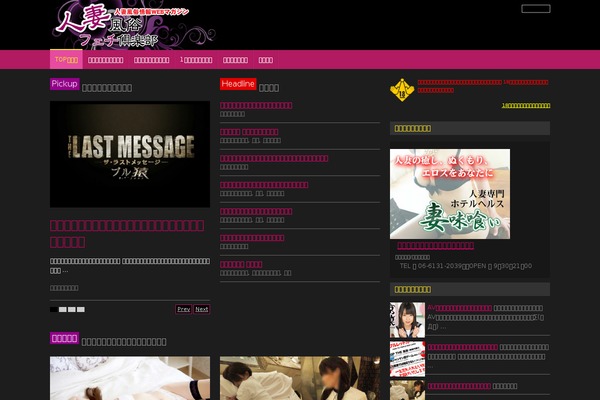This screenshot has height=400, width=600.
Task: Click the Prev slider button
Action: click(184, 309)
